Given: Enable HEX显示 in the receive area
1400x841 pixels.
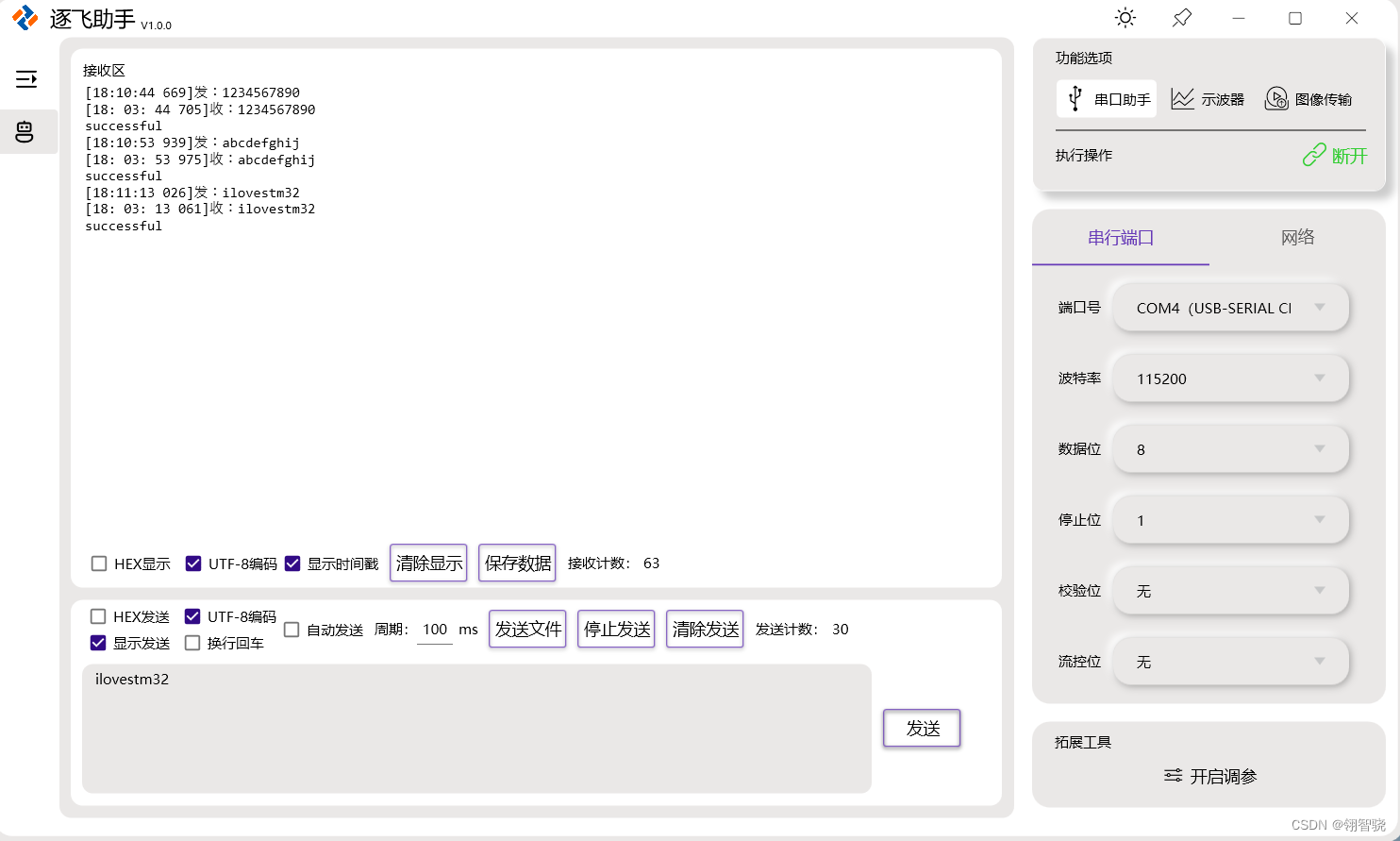Looking at the screenshot, I should tap(99, 563).
